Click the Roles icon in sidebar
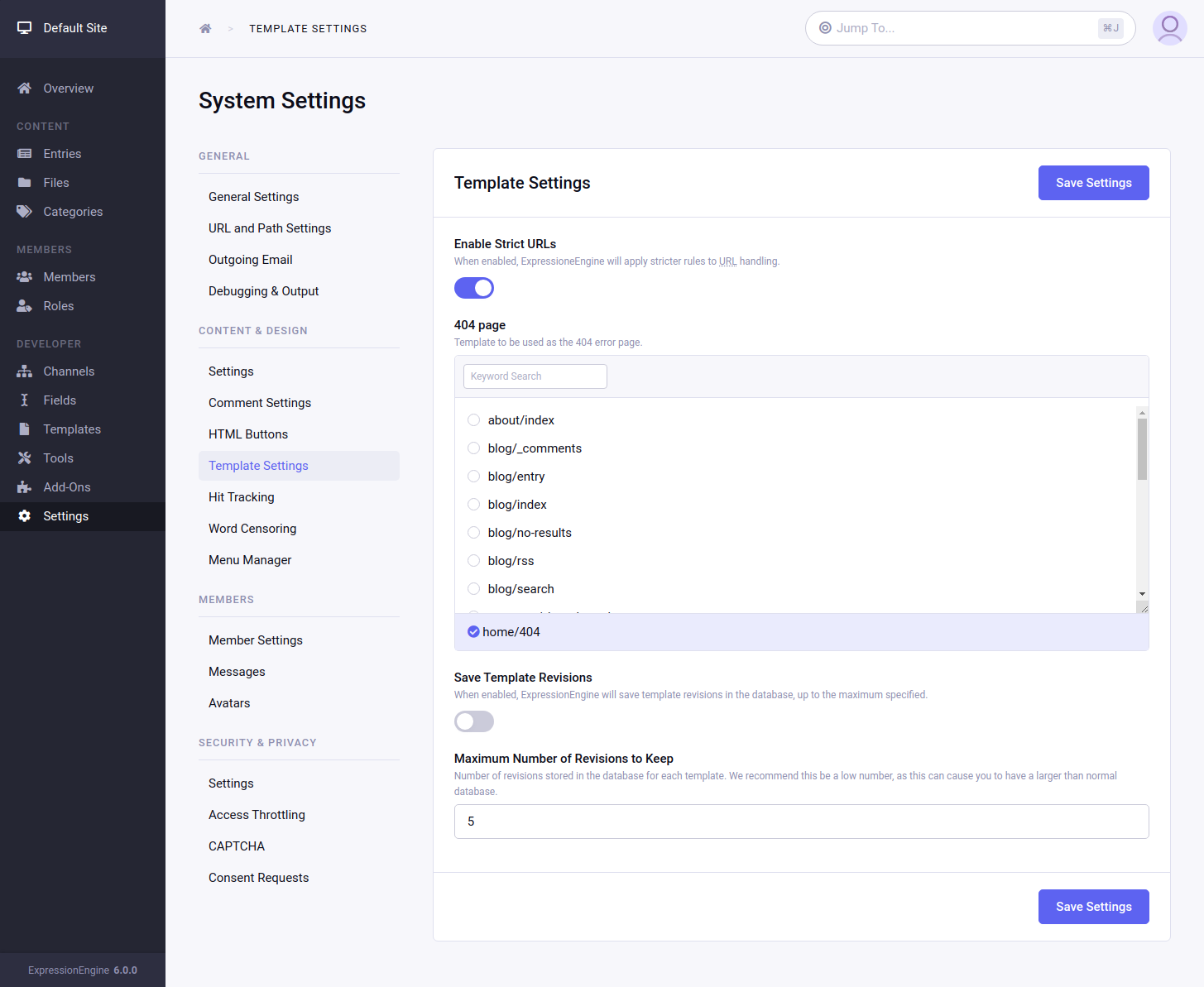Viewport: 1204px width, 987px height. 25,306
